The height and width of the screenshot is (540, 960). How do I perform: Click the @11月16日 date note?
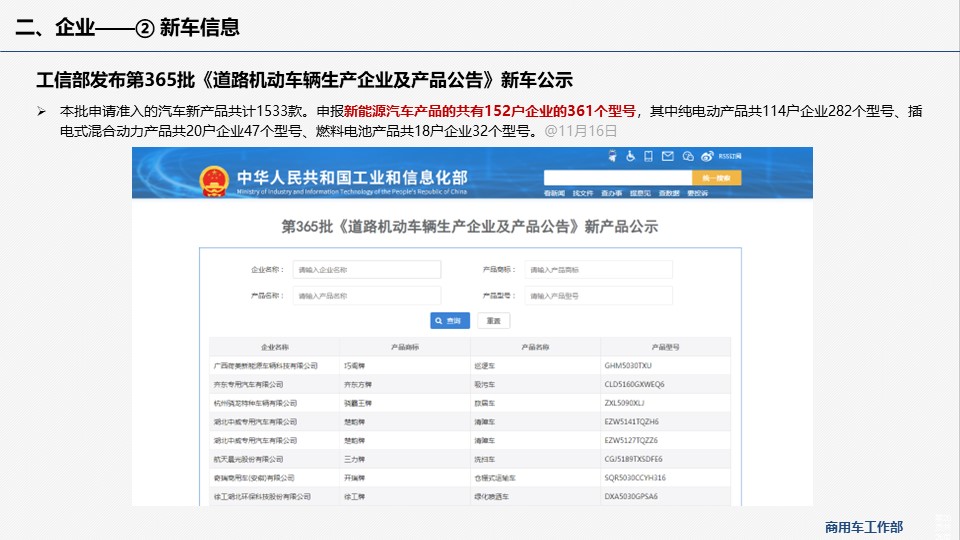(580, 131)
